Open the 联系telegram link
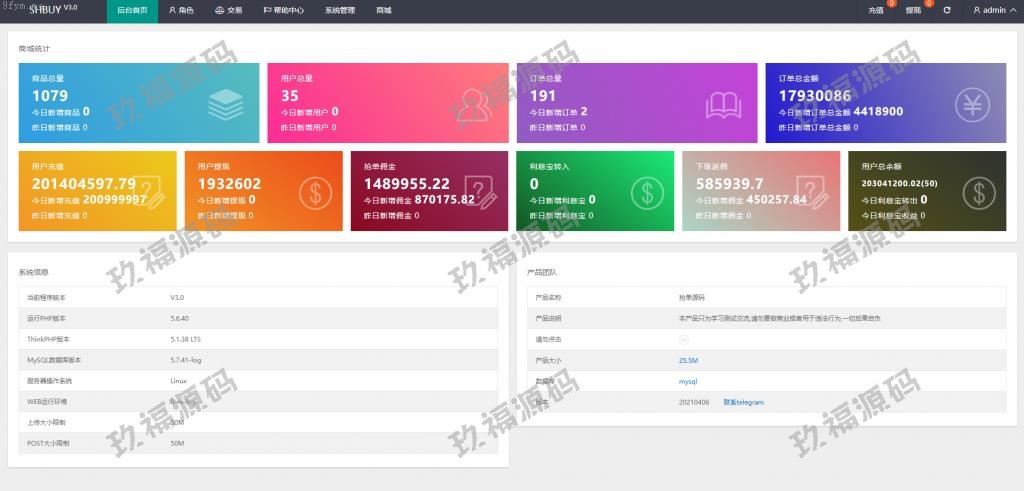 [x=744, y=402]
